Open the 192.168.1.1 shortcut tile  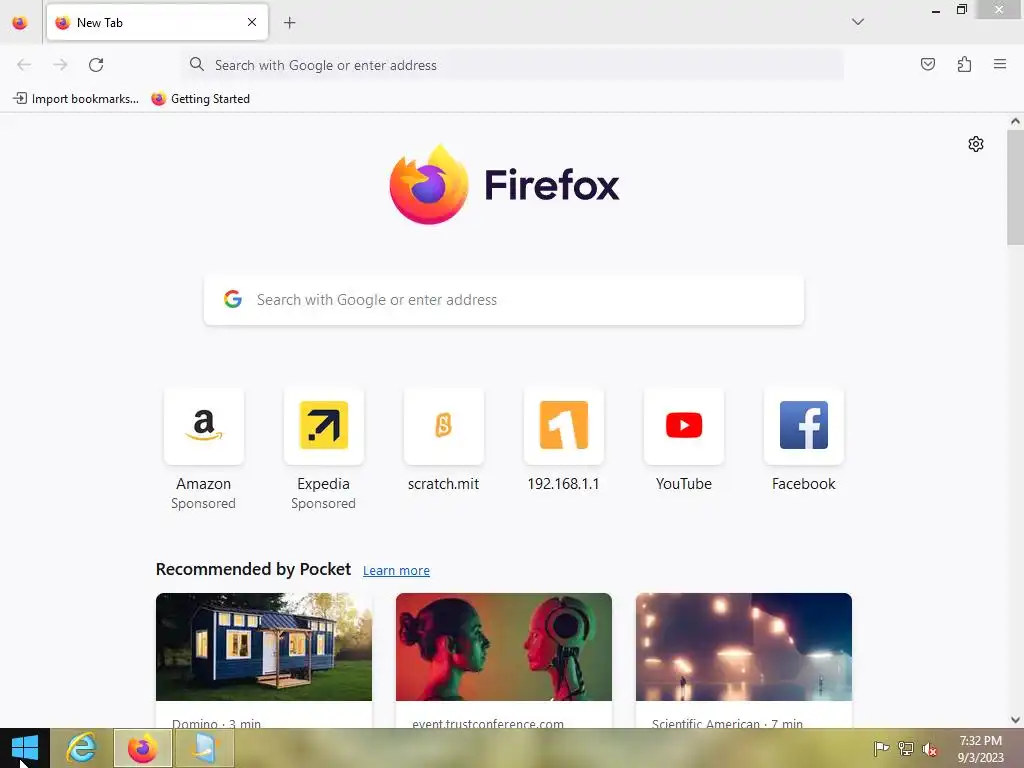coord(564,426)
